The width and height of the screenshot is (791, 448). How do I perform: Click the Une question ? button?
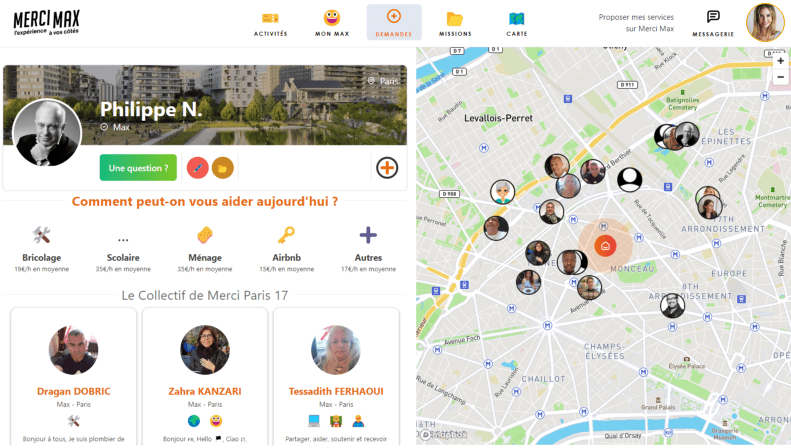click(x=138, y=167)
